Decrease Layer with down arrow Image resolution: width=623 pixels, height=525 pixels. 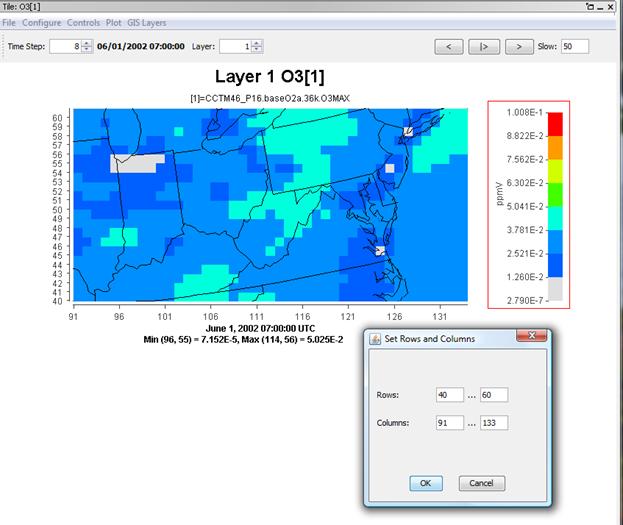[x=257, y=50]
